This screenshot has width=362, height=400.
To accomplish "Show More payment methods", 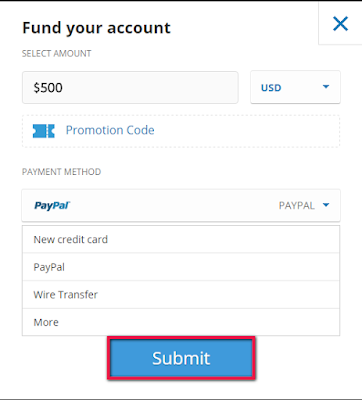I will tap(181, 322).
